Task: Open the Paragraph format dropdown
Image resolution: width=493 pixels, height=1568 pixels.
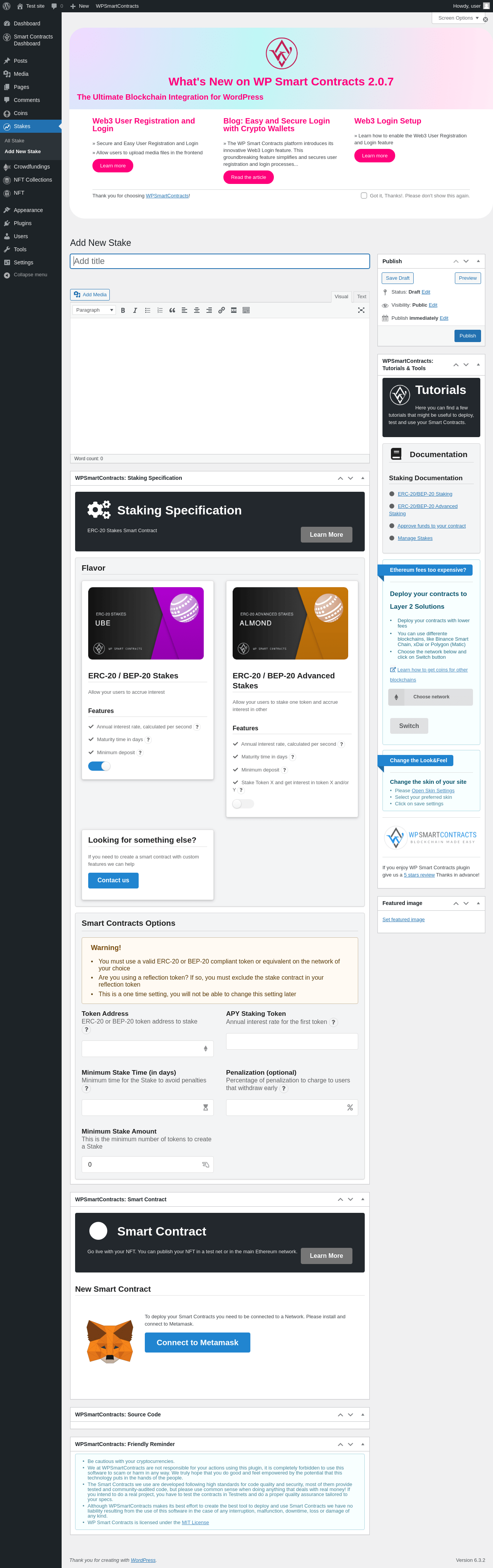Action: [x=94, y=311]
